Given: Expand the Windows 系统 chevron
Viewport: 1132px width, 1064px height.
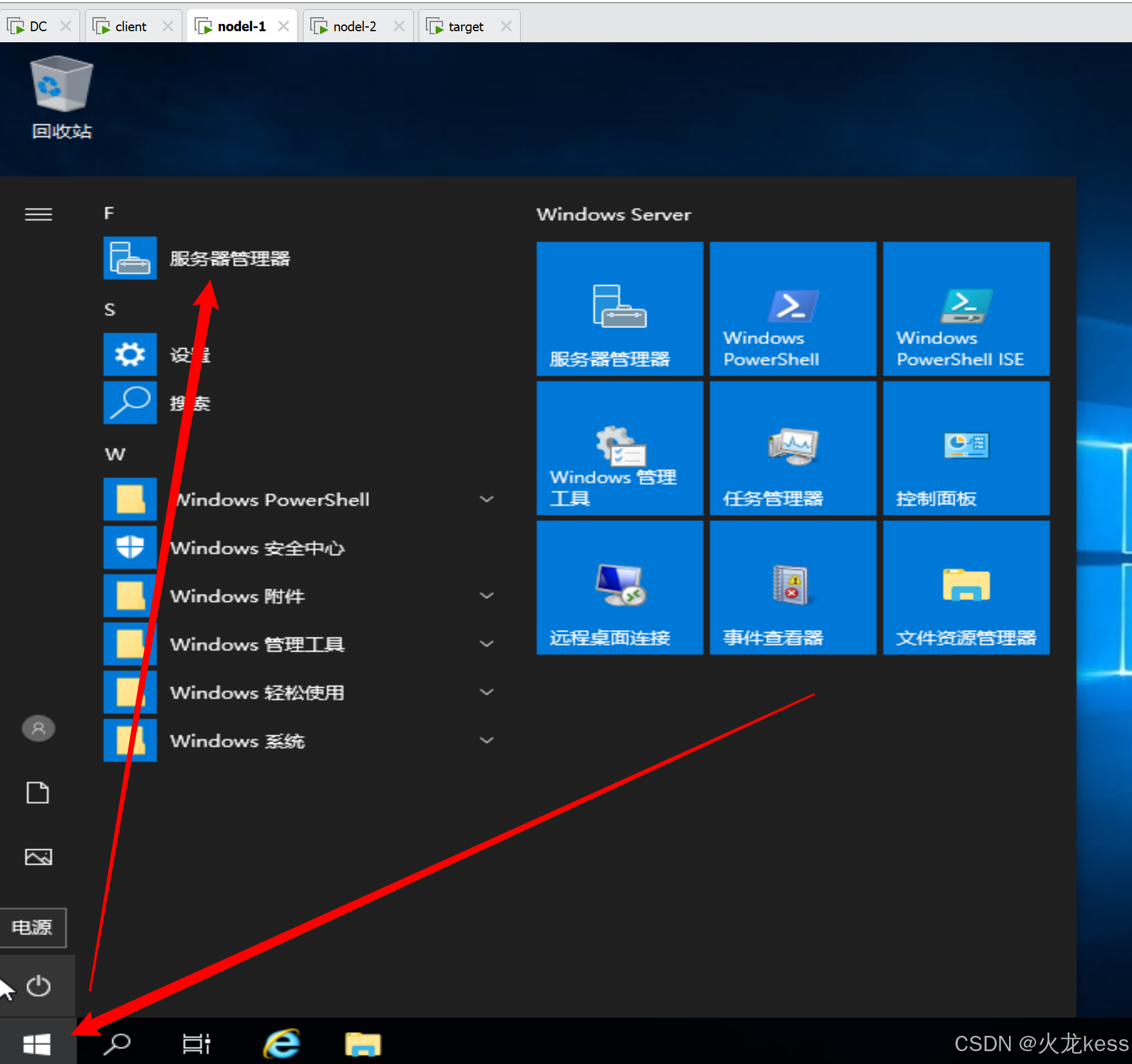Looking at the screenshot, I should pyautogui.click(x=486, y=741).
